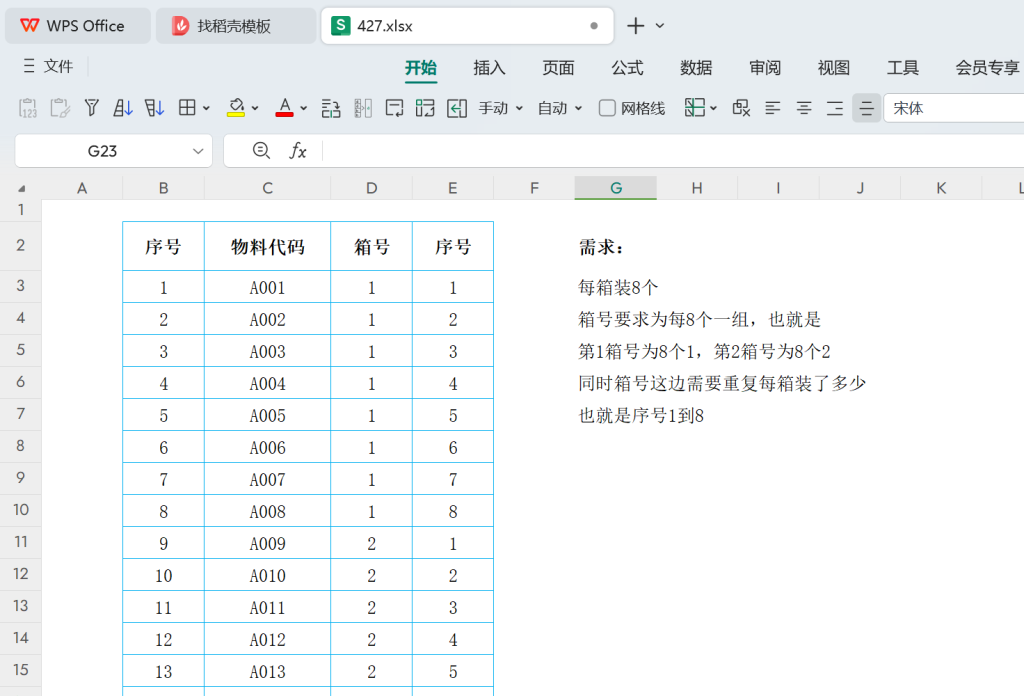Viewport: 1024px width, 696px height.
Task: Open the new tab dropdown chevron
Action: pyautogui.click(x=660, y=26)
